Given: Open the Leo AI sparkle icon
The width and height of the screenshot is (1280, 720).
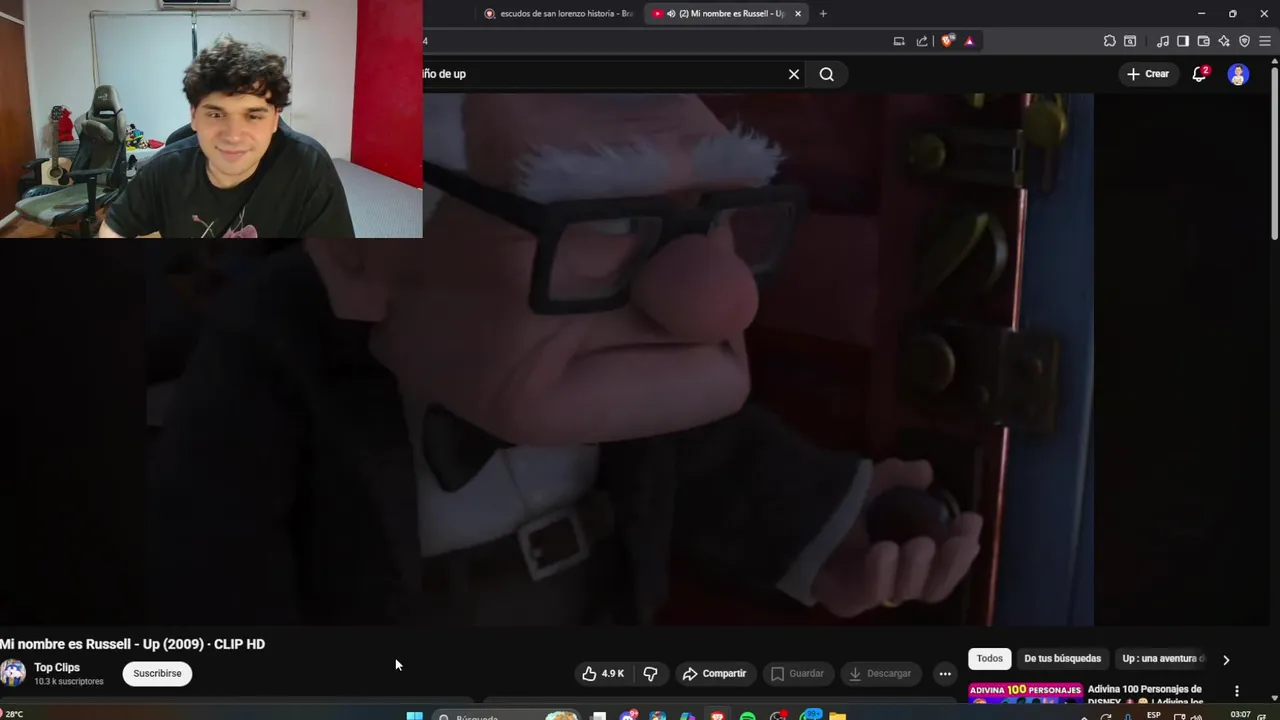Looking at the screenshot, I should tap(1224, 41).
